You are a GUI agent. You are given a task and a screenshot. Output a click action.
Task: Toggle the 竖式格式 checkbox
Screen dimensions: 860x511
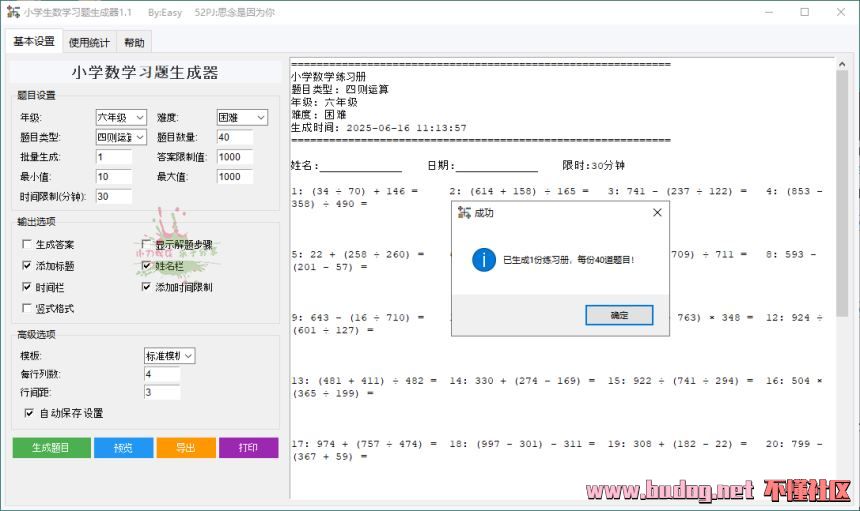point(27,309)
